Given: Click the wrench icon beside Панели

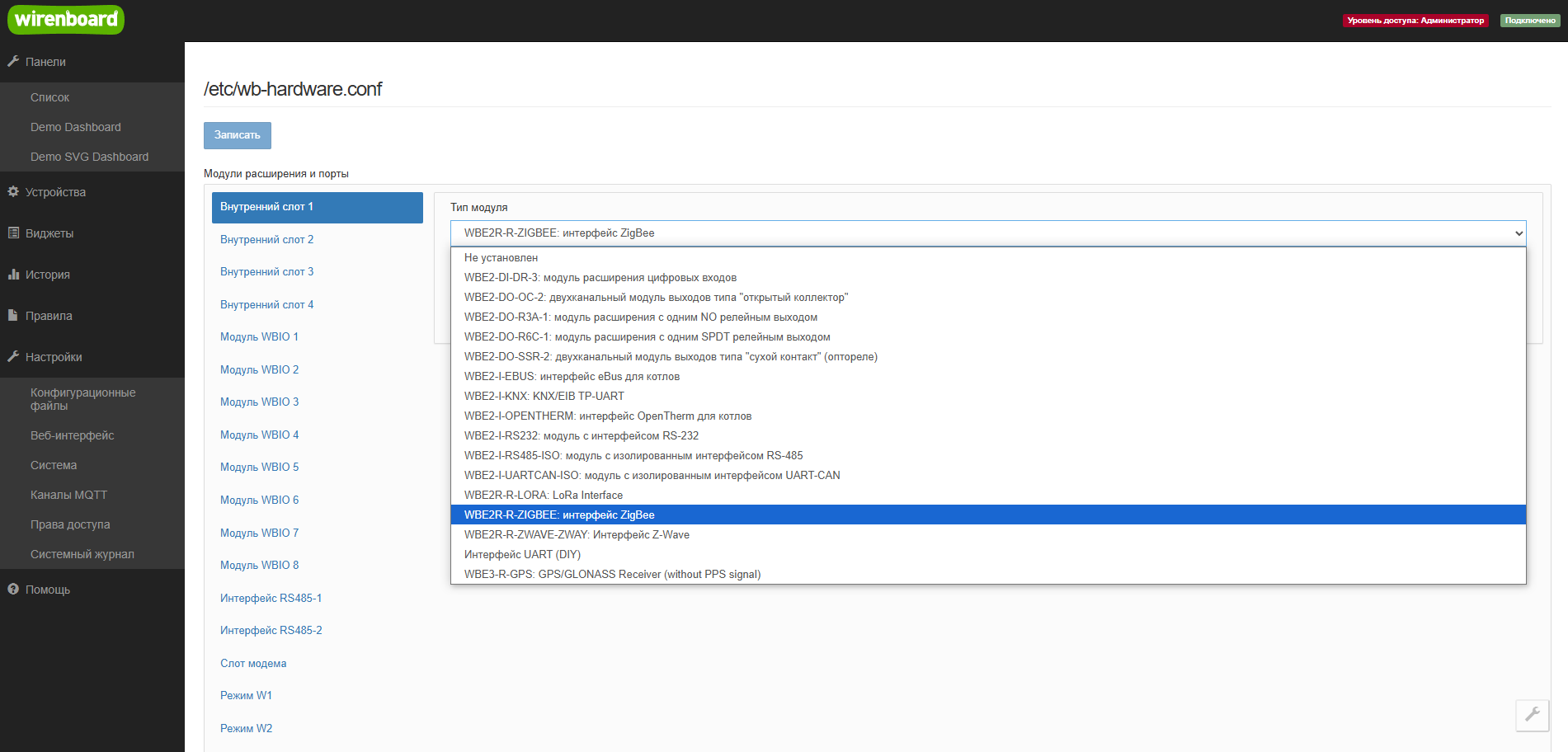Looking at the screenshot, I should [13, 61].
